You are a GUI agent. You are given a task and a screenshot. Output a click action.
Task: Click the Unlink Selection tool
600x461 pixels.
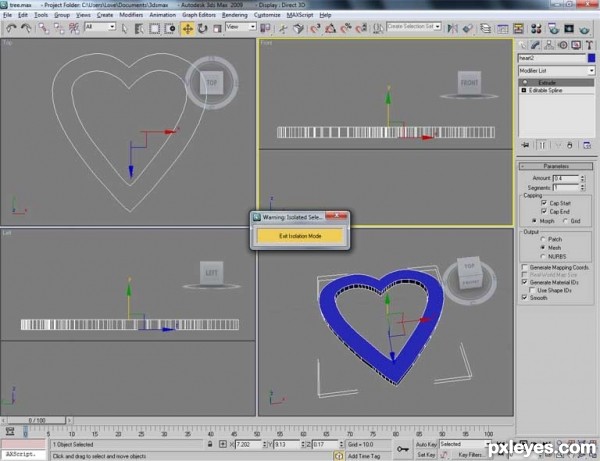click(59, 28)
